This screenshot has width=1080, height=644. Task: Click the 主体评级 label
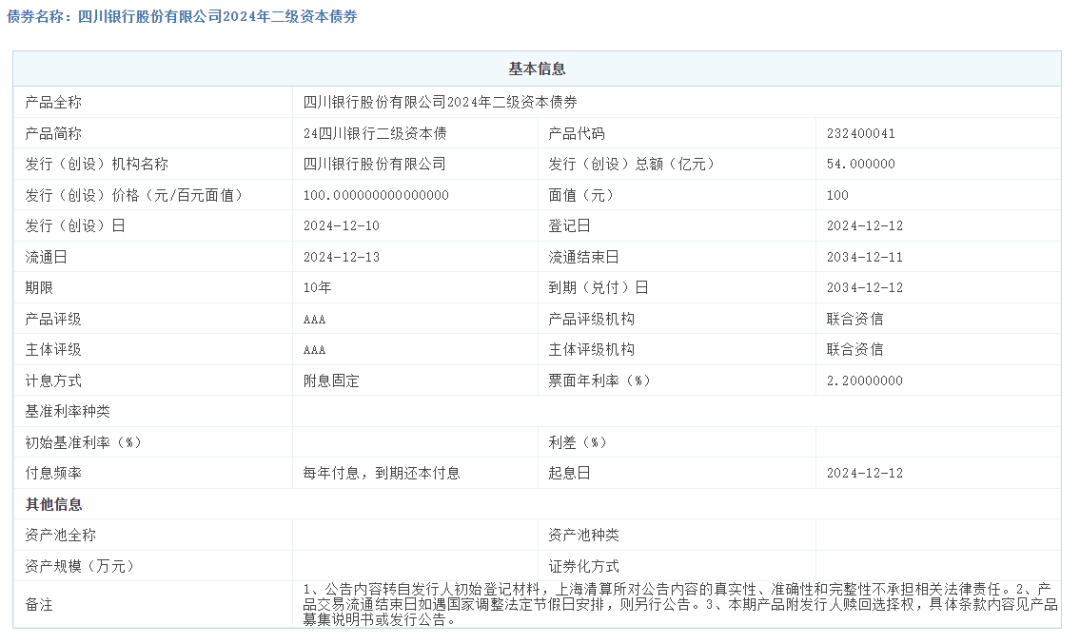pyautogui.click(x=53, y=350)
